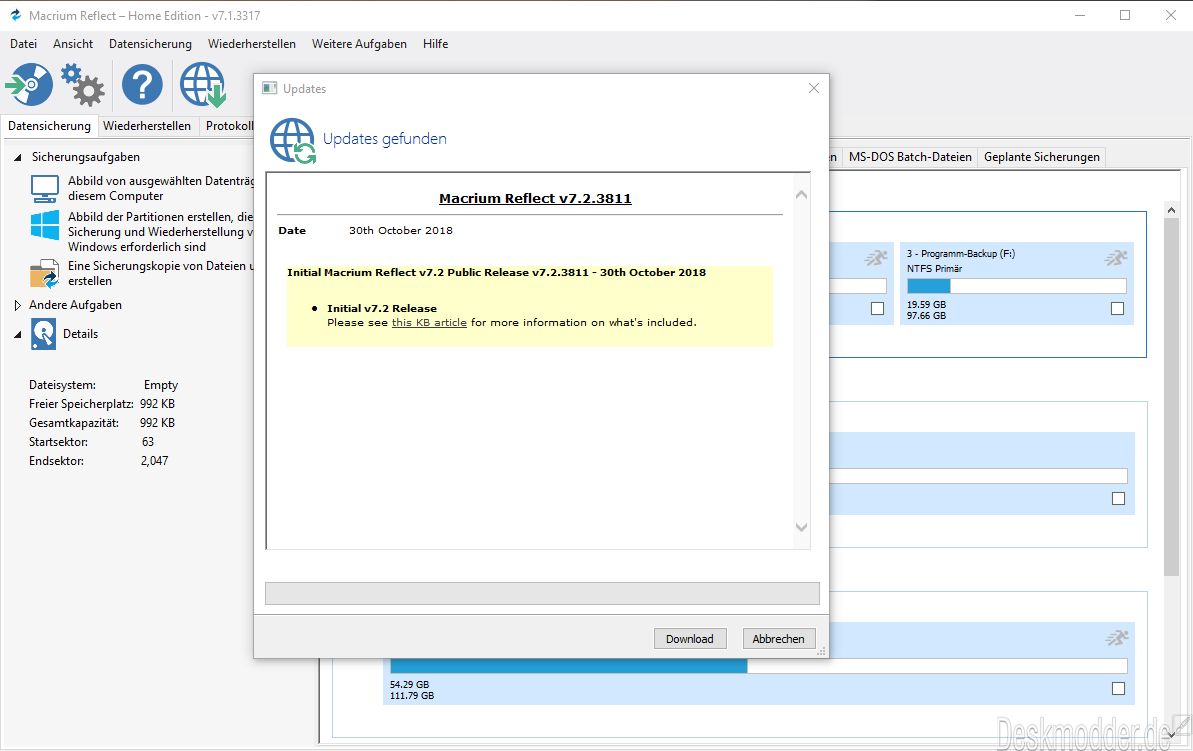The width and height of the screenshot is (1193, 751).
Task: Click up arrow in update notes scrollbar
Action: [801, 195]
